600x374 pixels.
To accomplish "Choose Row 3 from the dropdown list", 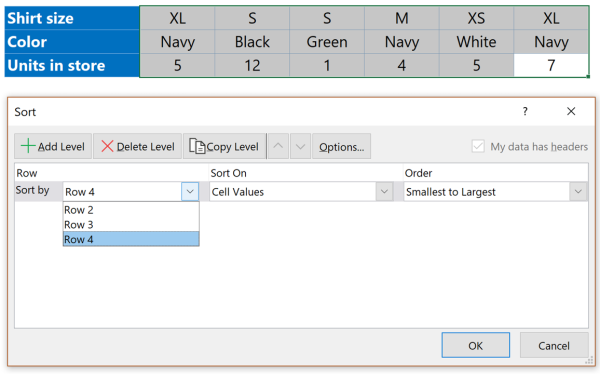I will point(131,224).
